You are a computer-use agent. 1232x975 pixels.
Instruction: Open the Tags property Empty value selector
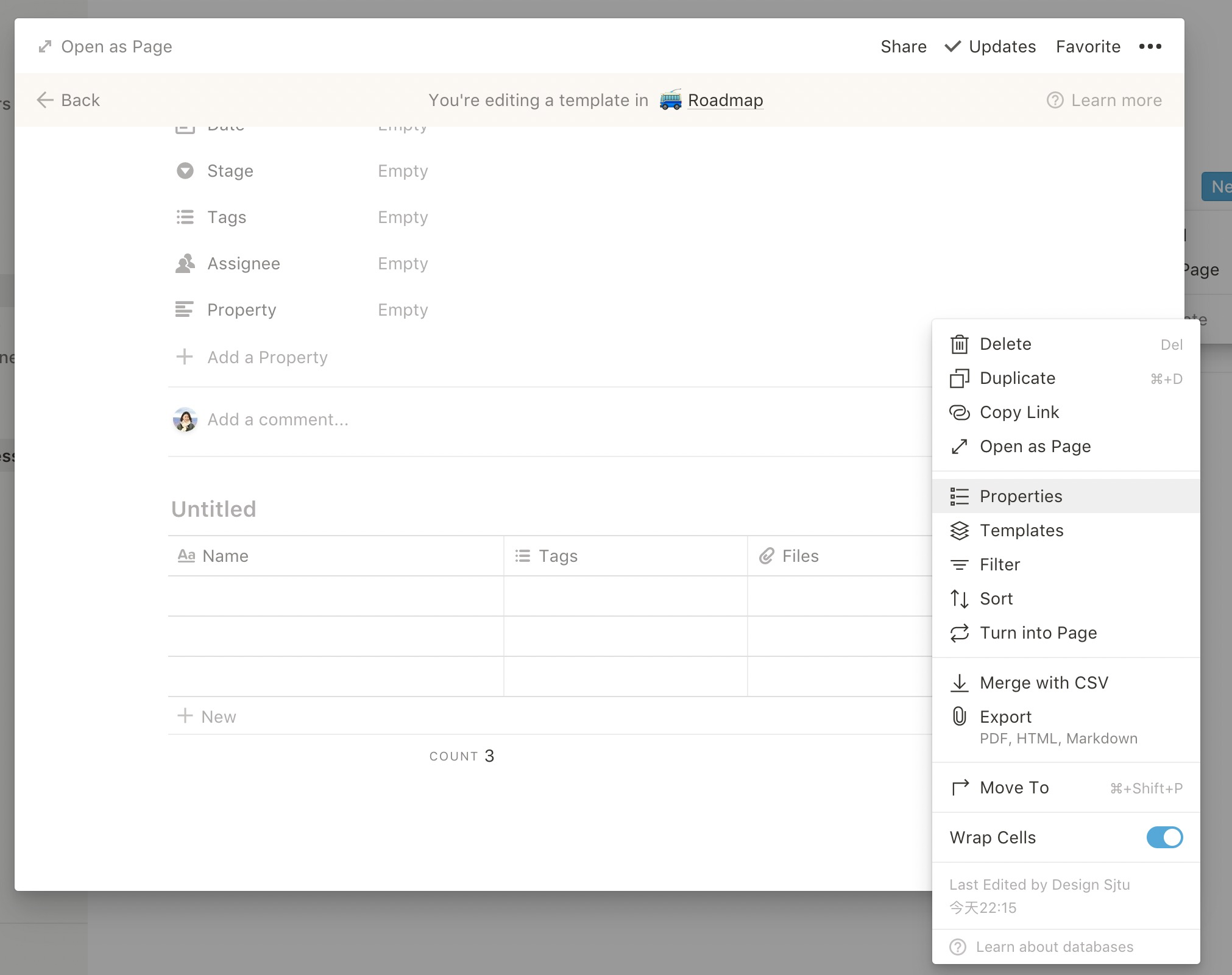[x=403, y=218]
